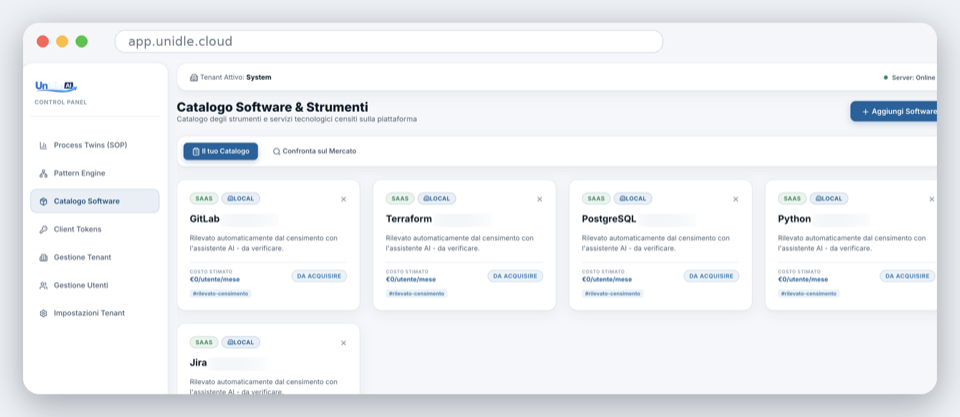Image resolution: width=960 pixels, height=417 pixels.
Task: Click the yellow minimize window dot
Action: coord(62,42)
